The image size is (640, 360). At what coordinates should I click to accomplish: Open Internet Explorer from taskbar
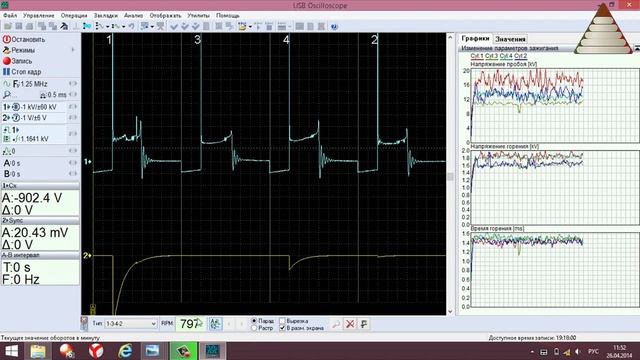click(x=125, y=351)
